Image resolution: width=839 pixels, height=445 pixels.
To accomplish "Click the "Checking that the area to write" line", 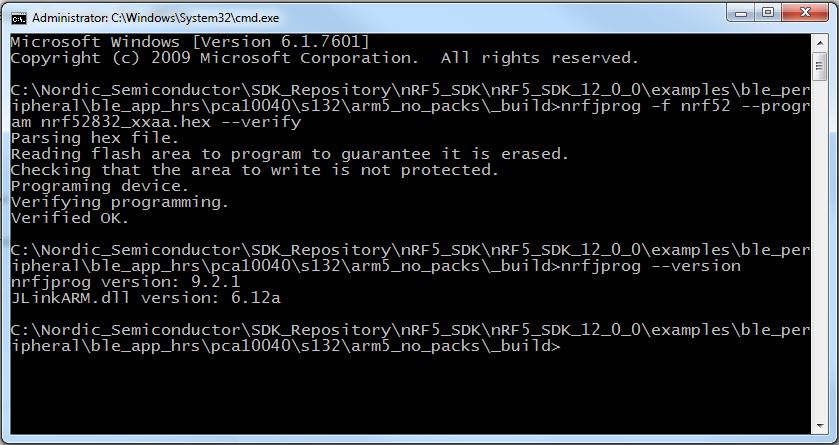I will click(x=255, y=170).
